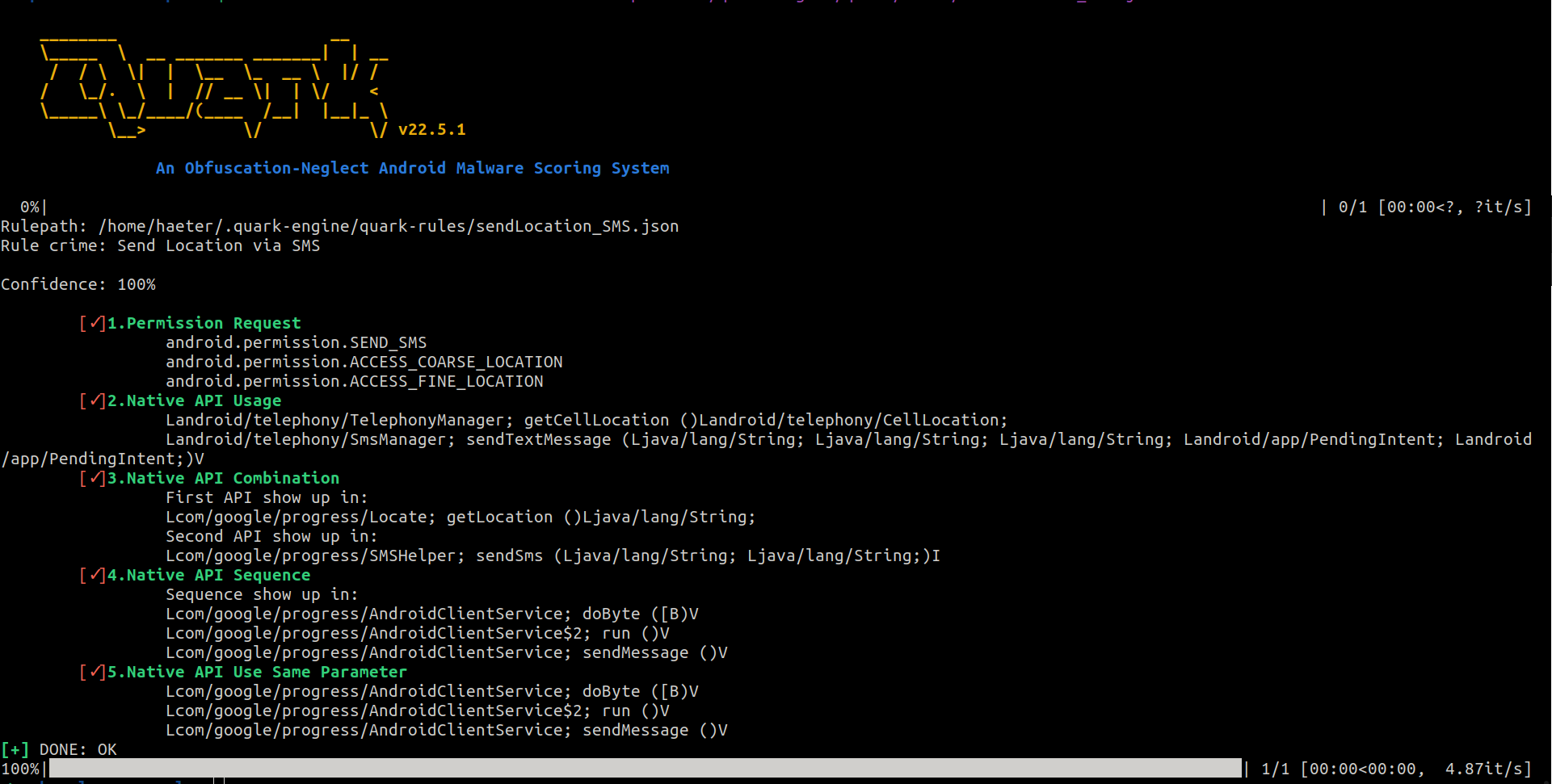This screenshot has height=784, width=1552.
Task: Select the tagline 'An Obfuscation-Neglect Android Malware Scoring System'
Action: (x=413, y=168)
